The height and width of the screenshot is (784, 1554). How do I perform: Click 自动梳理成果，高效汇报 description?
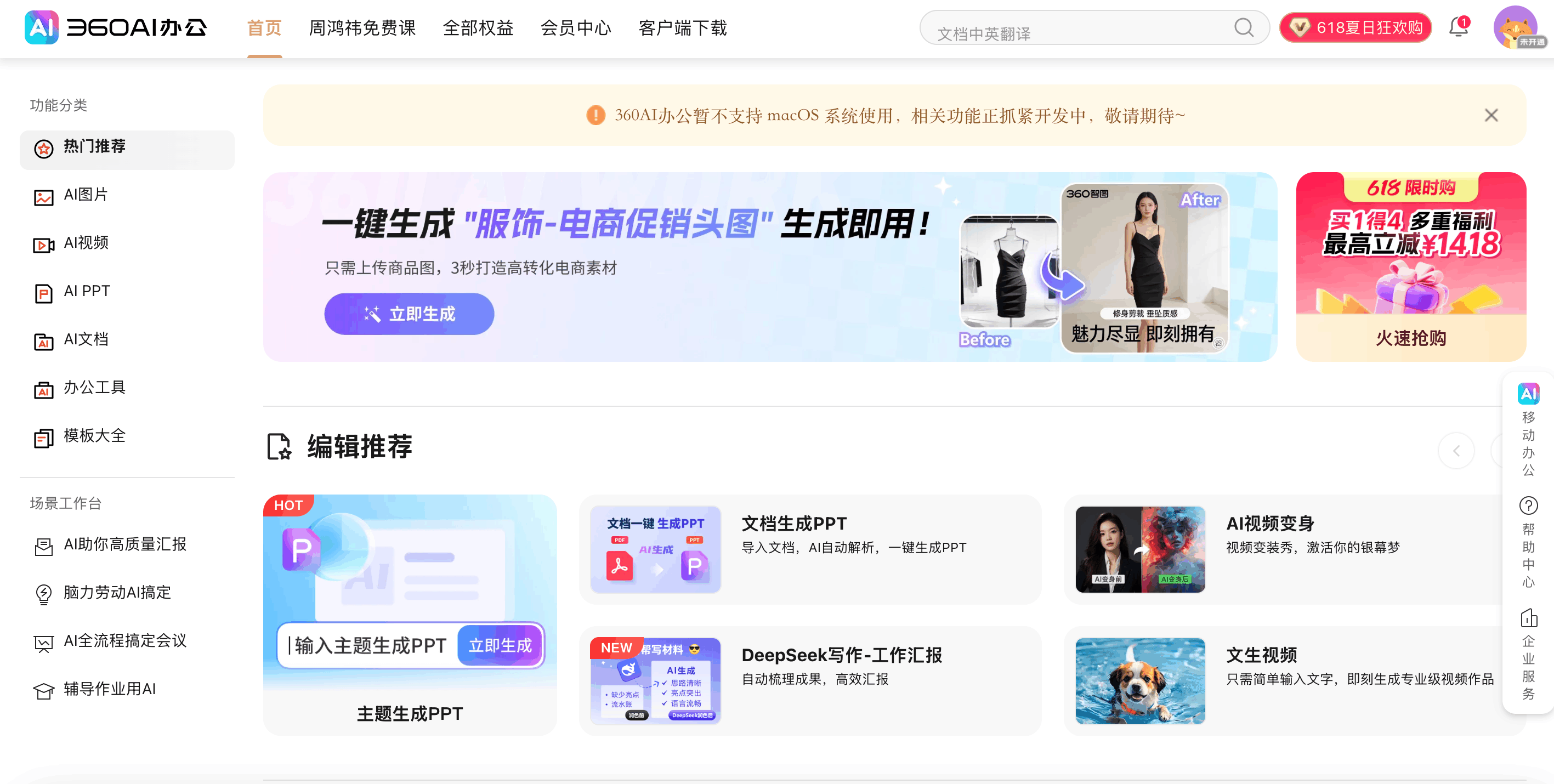point(814,679)
